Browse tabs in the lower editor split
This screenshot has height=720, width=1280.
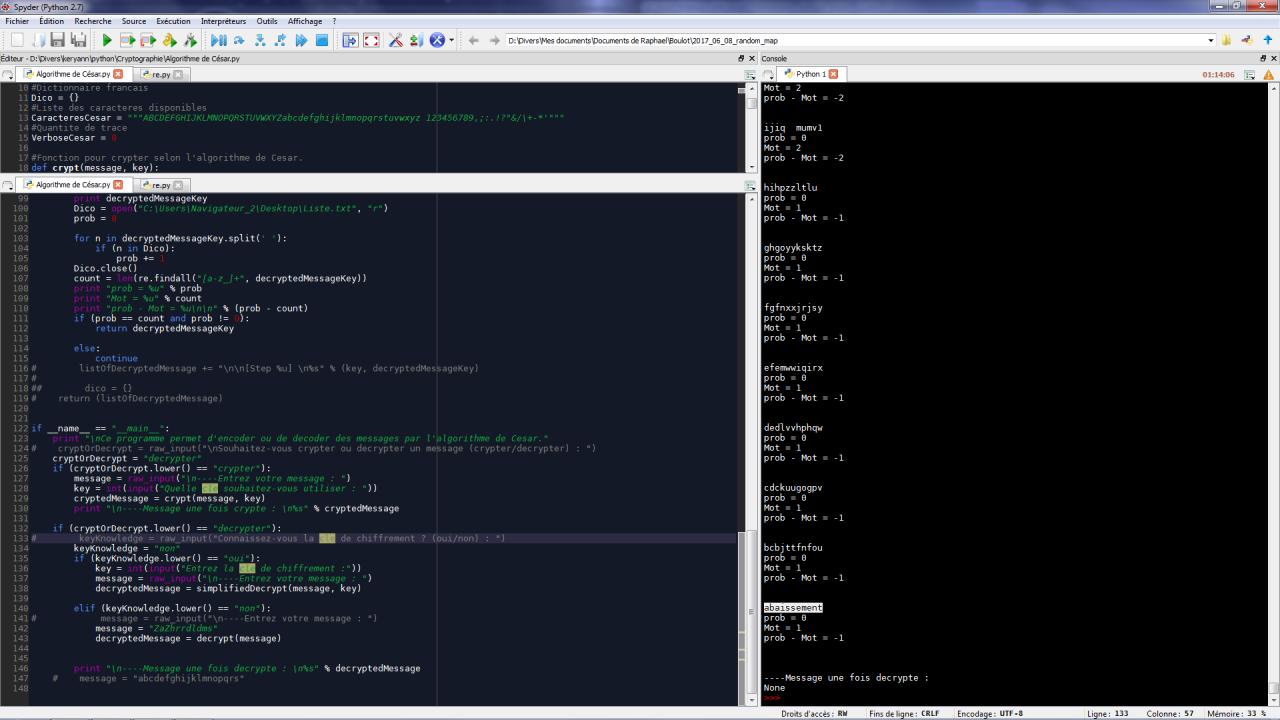coord(8,185)
